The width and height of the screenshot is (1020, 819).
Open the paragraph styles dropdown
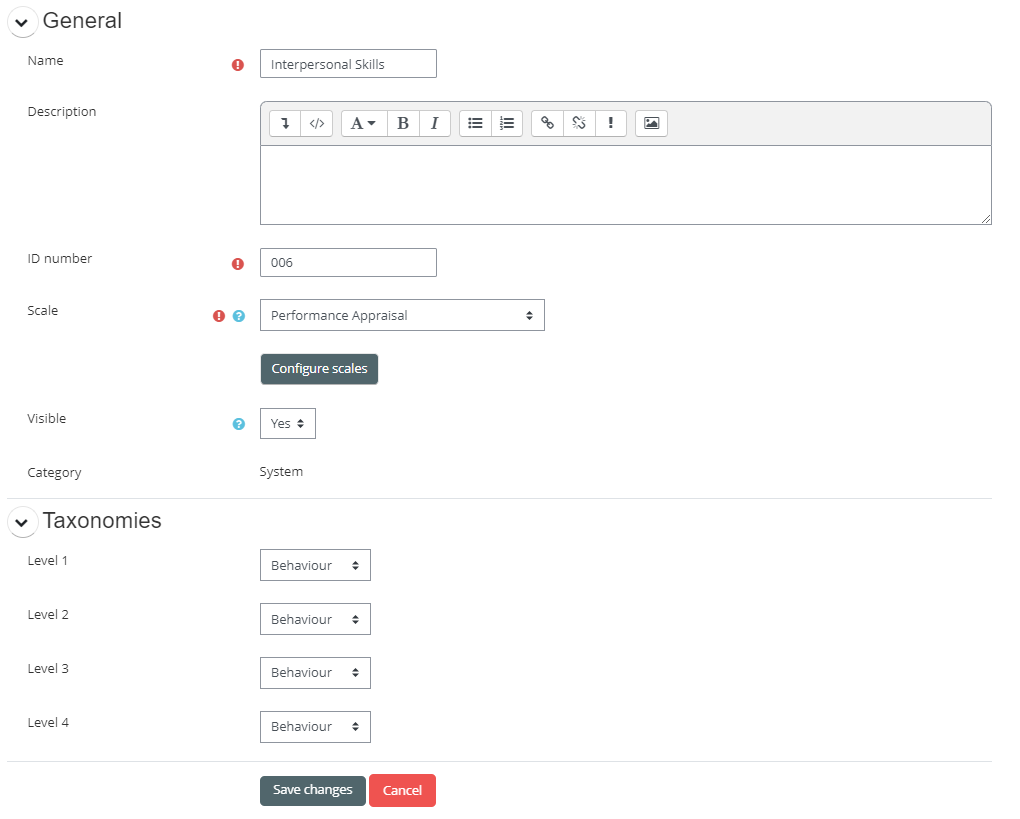pyautogui.click(x=364, y=123)
